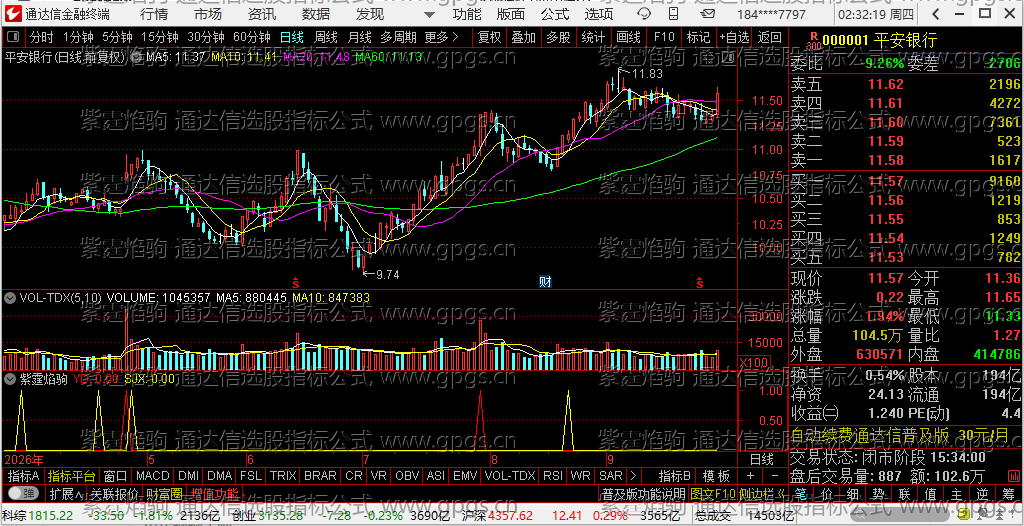Click the panel layout icon left of 分时

click(14, 37)
